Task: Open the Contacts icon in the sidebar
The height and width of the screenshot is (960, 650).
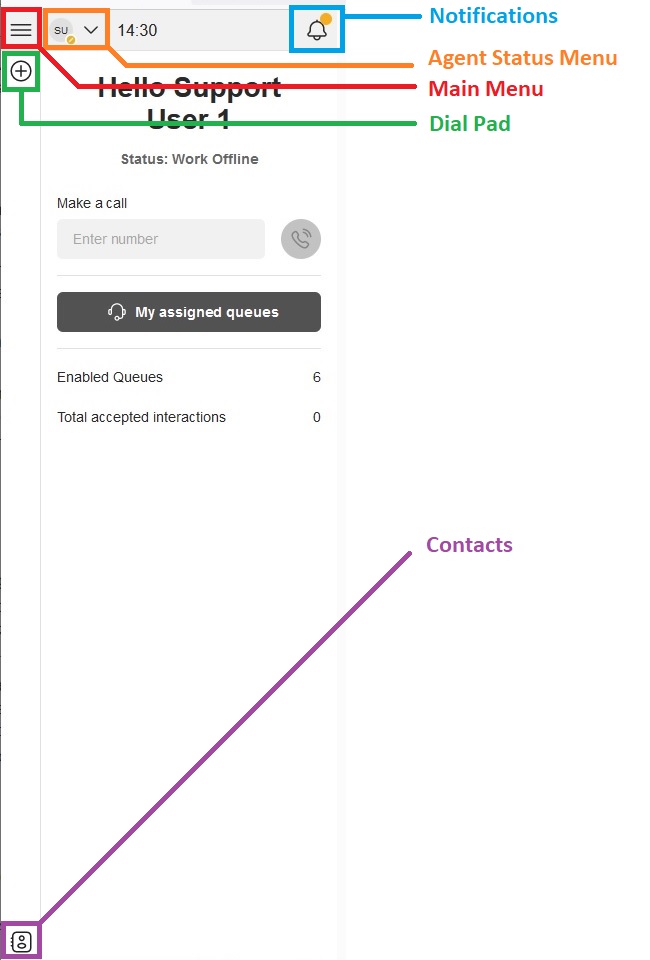Action: [21, 941]
